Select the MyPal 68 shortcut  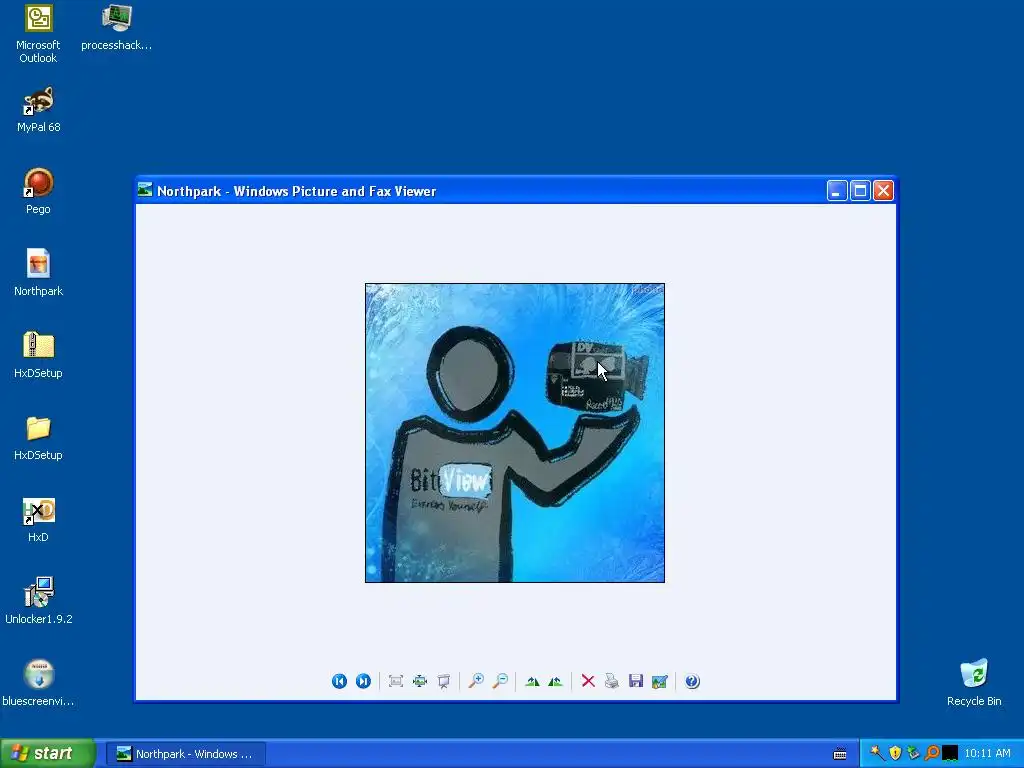pyautogui.click(x=38, y=110)
